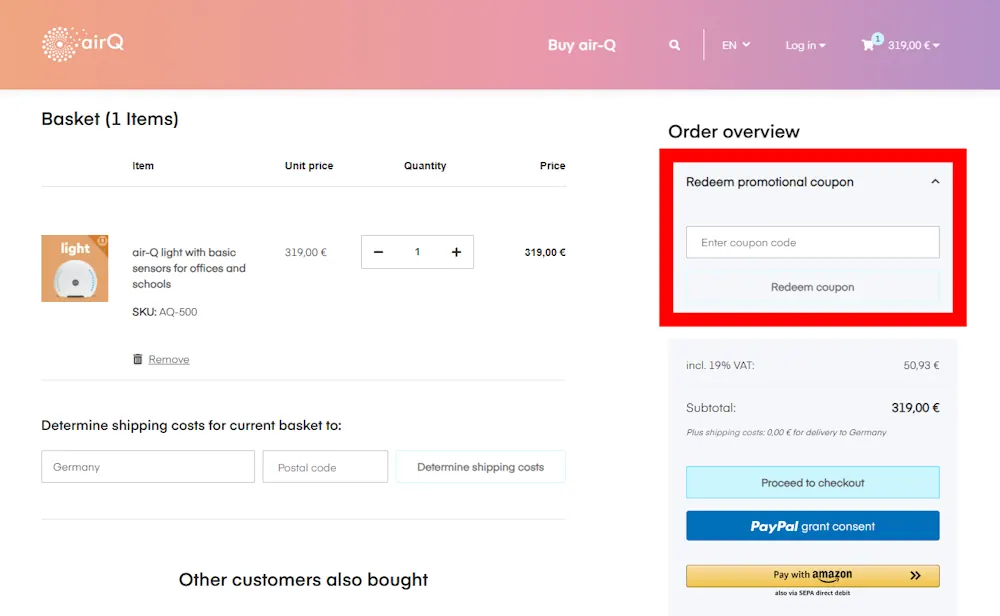Click the Determine shipping costs button
This screenshot has width=1000, height=616.
(480, 467)
